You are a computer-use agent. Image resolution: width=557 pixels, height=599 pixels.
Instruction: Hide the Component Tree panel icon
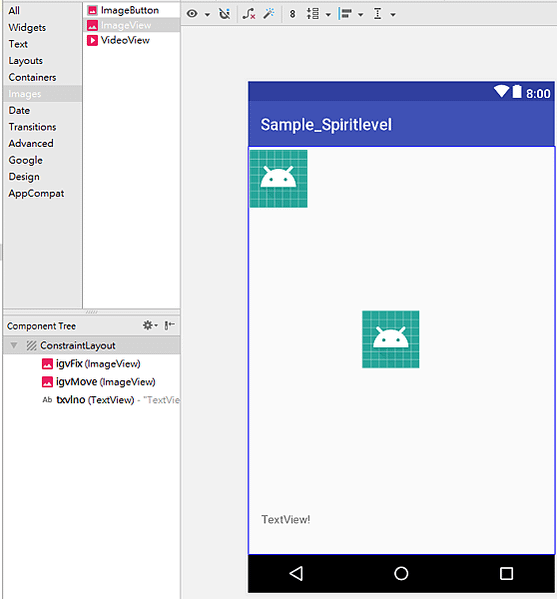(169, 325)
